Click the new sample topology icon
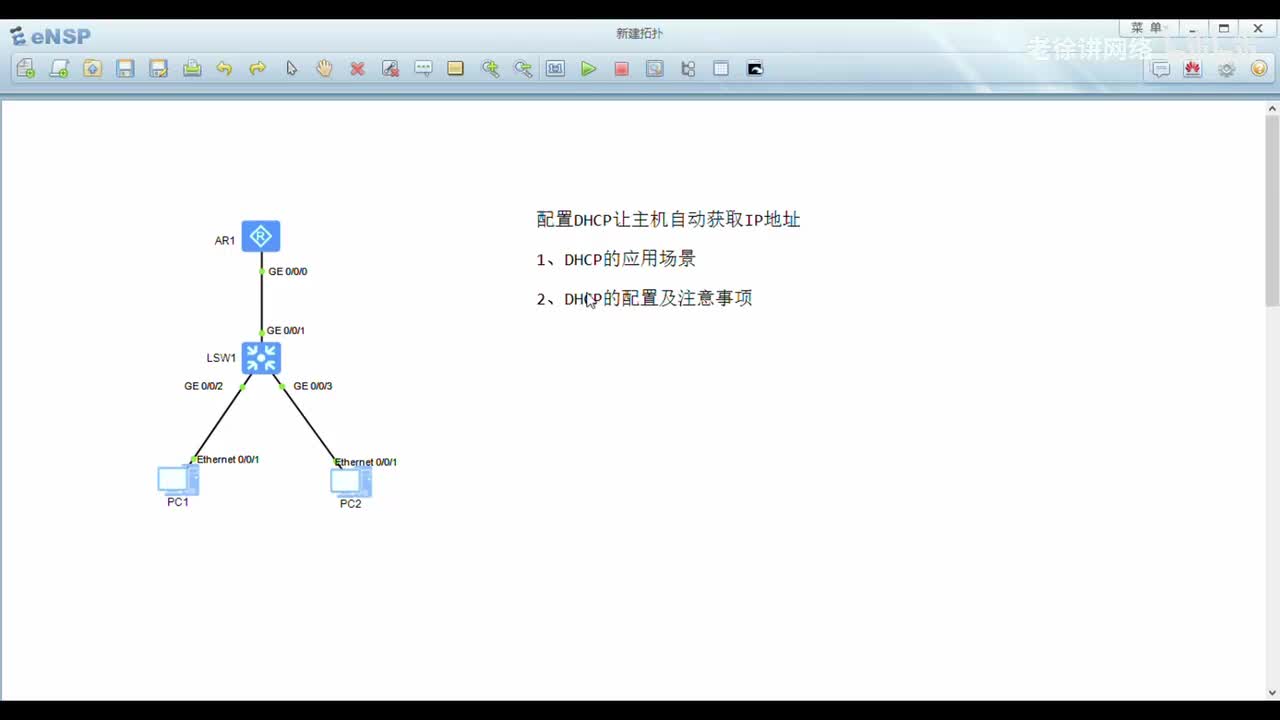 (59, 69)
